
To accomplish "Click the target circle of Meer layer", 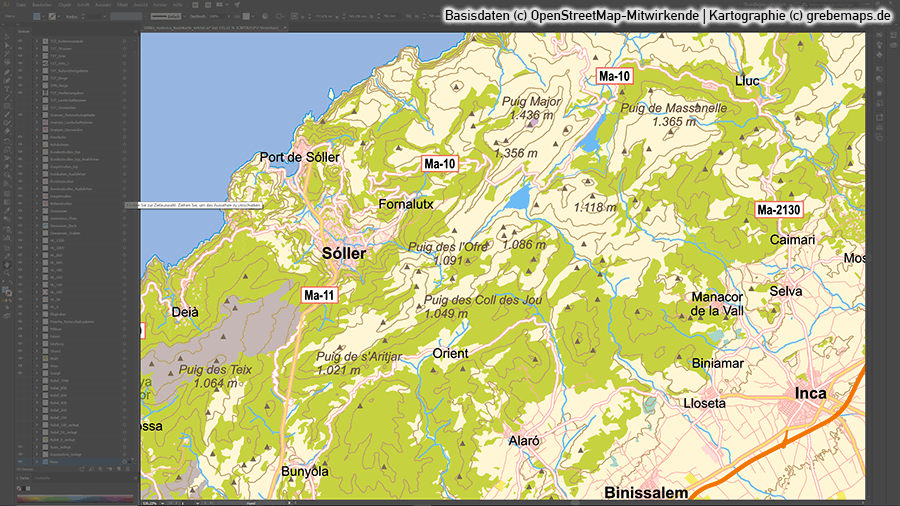I will coord(124,462).
